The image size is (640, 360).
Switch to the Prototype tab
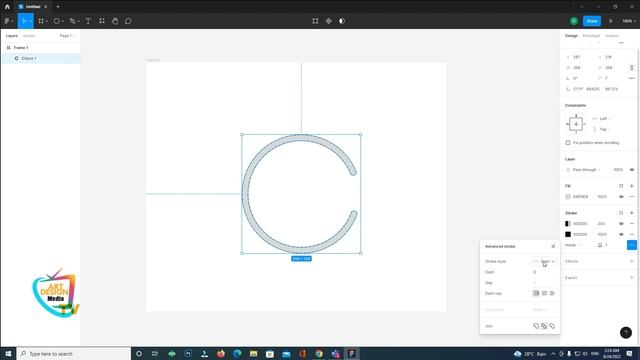(x=591, y=36)
